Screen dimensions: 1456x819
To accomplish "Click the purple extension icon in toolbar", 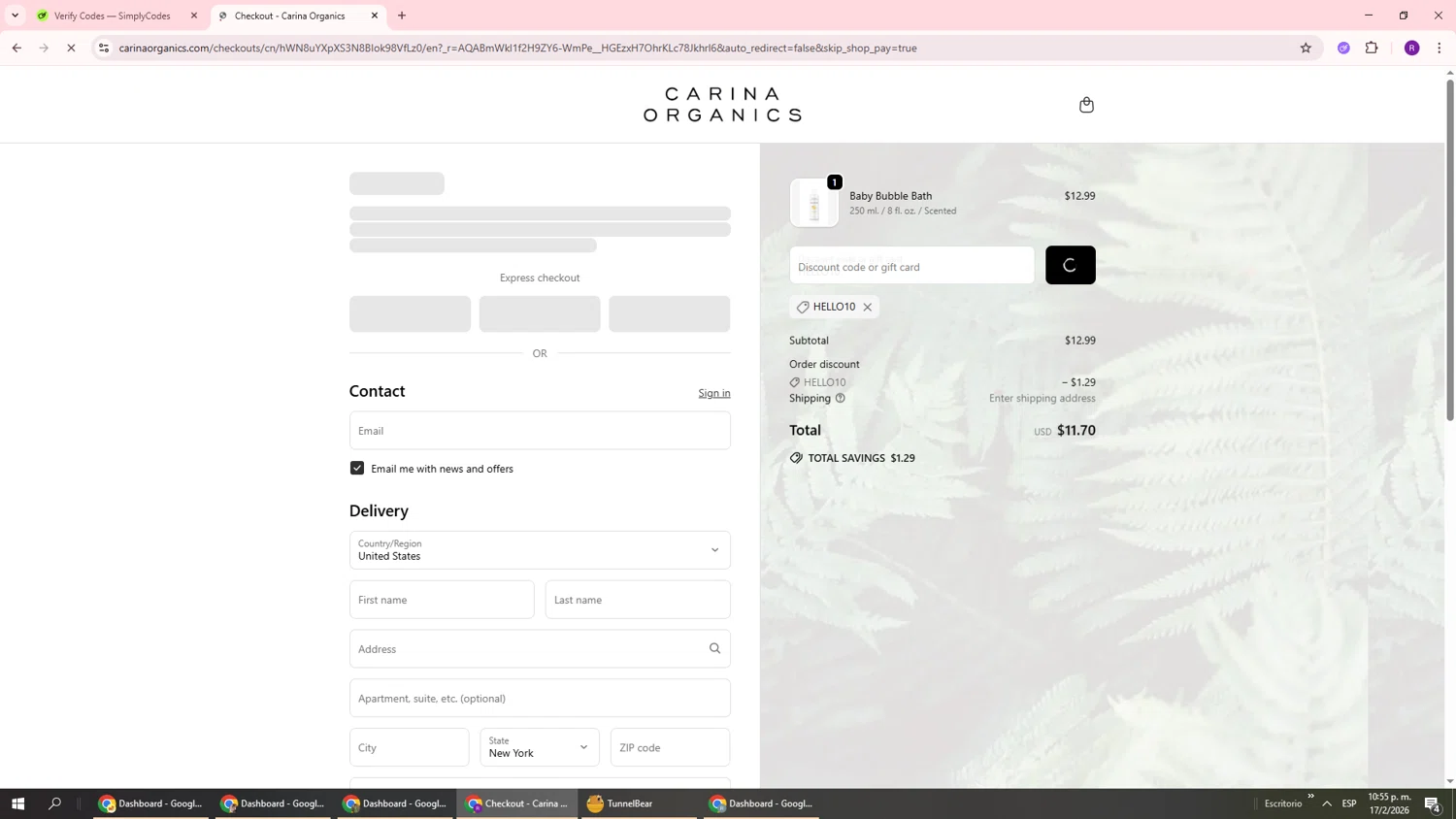I will [x=1343, y=48].
